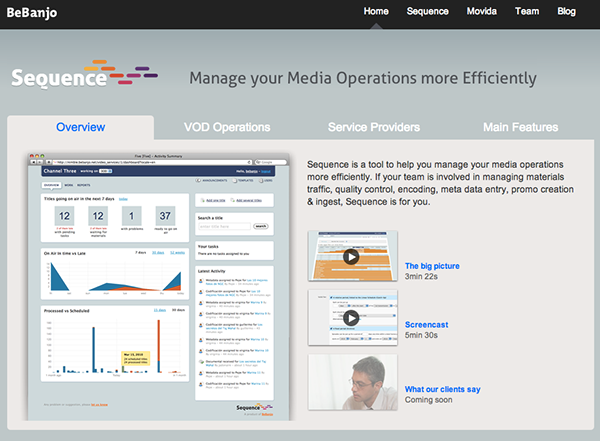Screen dimensions: 600x441
Task: Click the Sequence product logo
Action: [85, 74]
